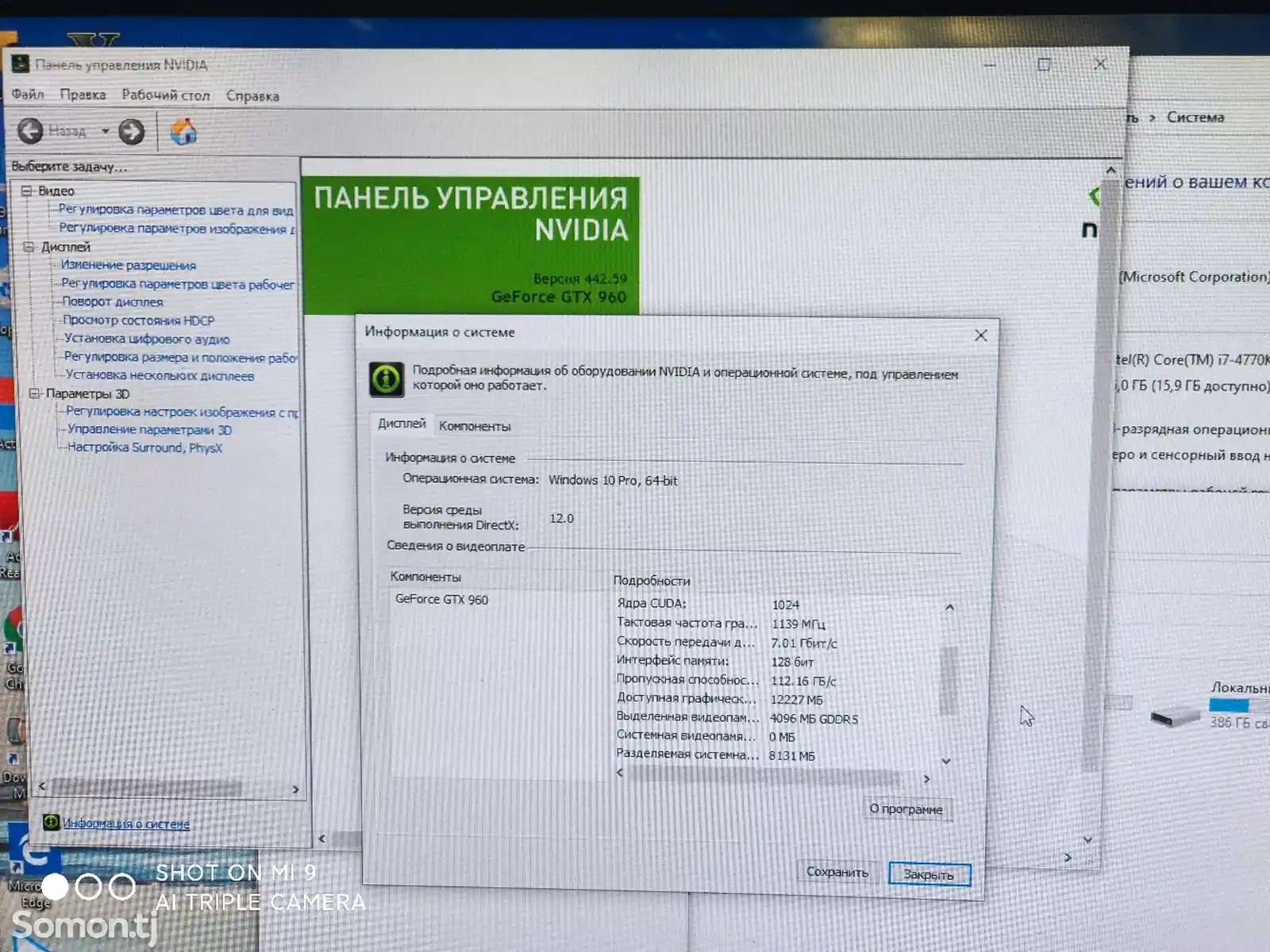
Task: Open Просмотр состояния HDCP
Action: (x=139, y=321)
